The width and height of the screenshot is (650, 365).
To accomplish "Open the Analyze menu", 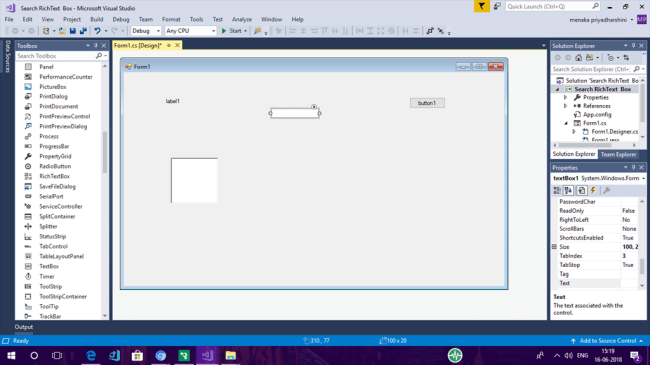I will pyautogui.click(x=242, y=19).
